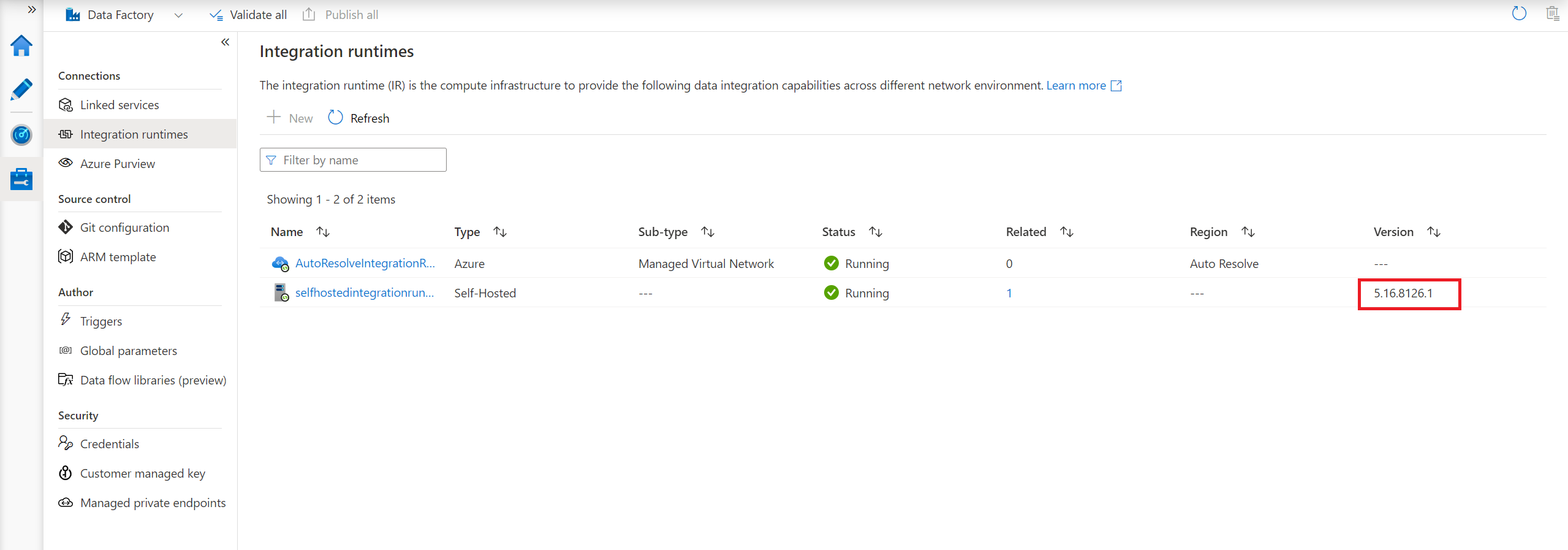Click Validate all

(x=248, y=15)
